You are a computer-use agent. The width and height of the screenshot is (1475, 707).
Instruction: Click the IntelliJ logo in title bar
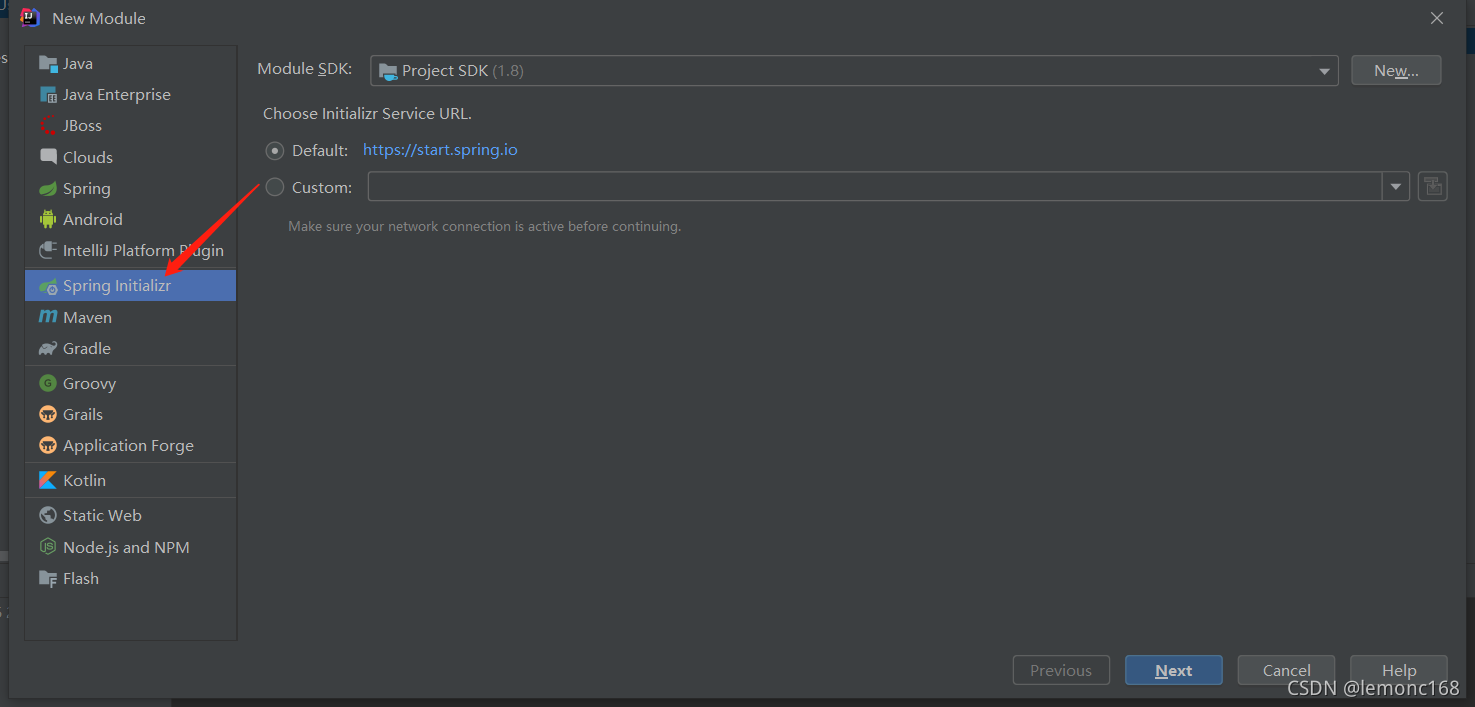click(x=30, y=17)
